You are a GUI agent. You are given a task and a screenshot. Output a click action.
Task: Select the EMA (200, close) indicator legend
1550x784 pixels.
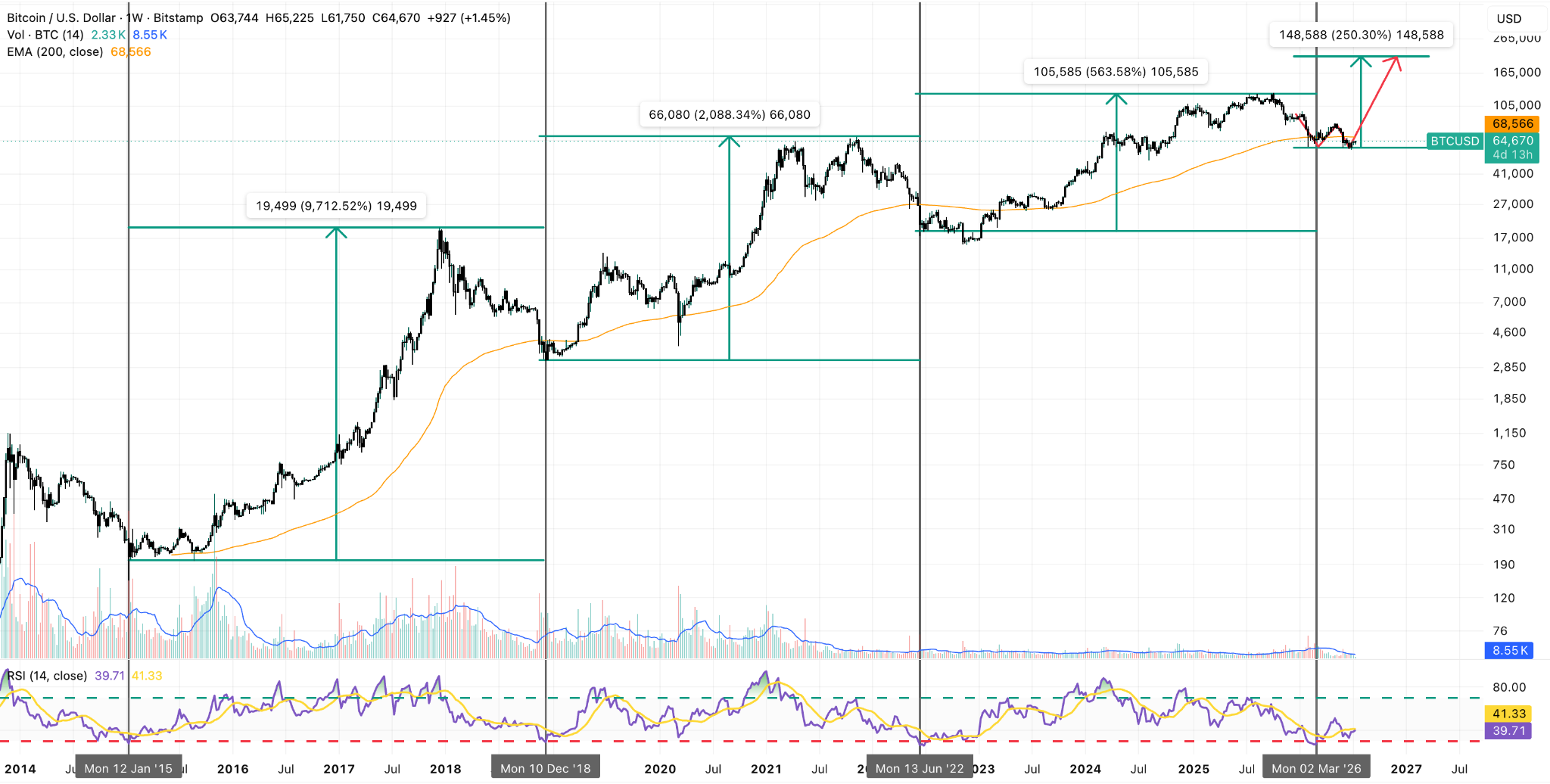click(55, 51)
